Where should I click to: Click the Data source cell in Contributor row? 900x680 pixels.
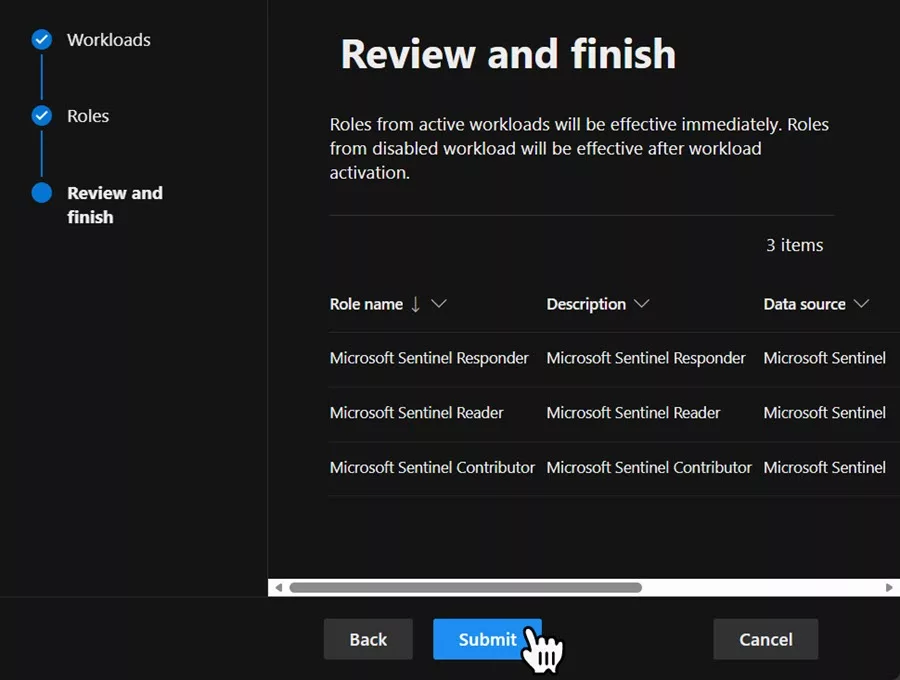[824, 467]
